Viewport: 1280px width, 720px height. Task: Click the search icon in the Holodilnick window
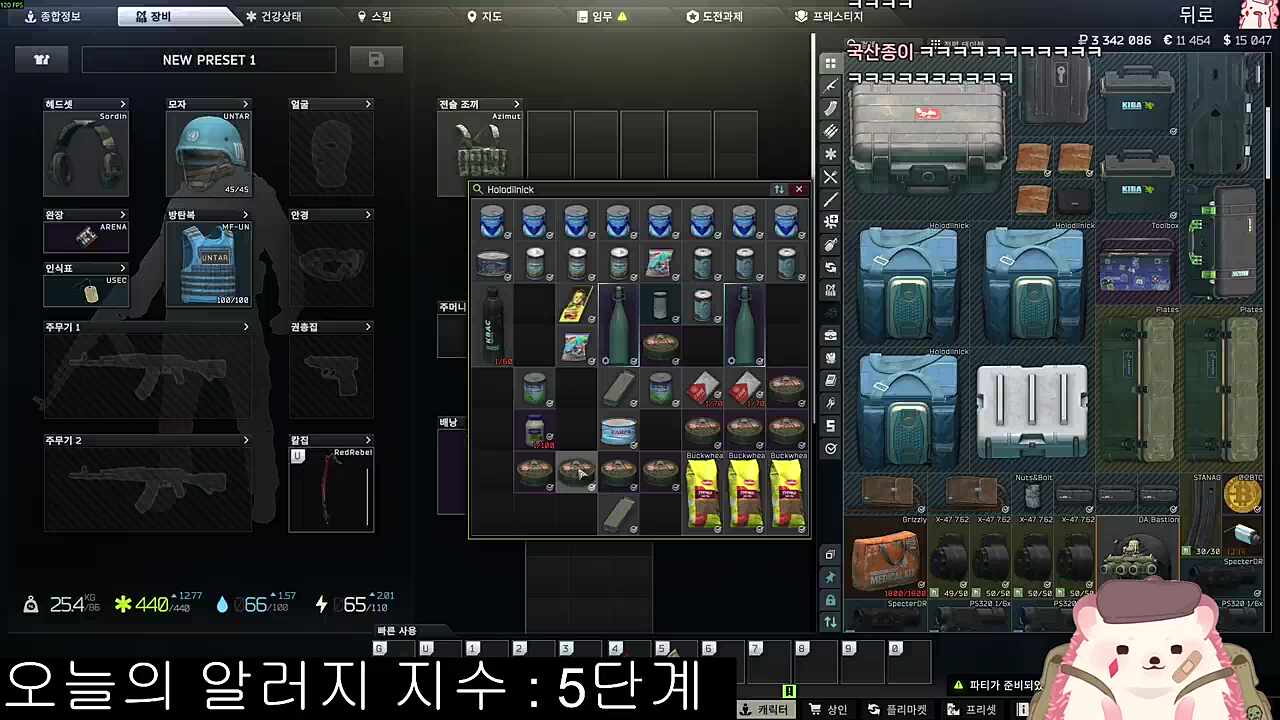[x=479, y=190]
